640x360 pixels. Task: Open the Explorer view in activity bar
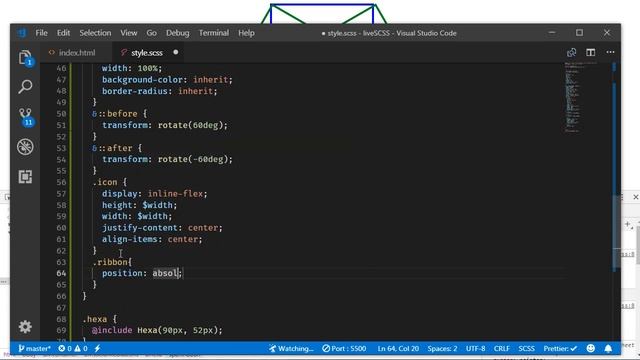pyautogui.click(x=25, y=58)
